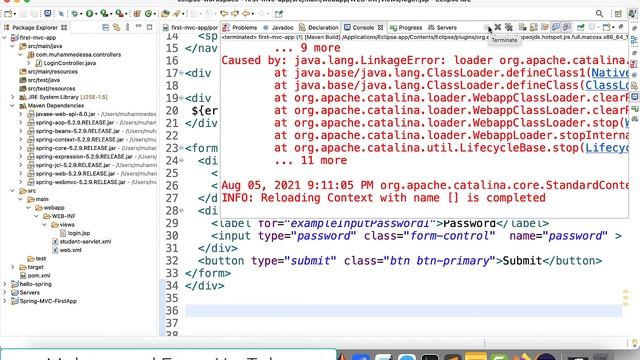640x360 pixels.
Task: Click the Coverage run icon
Action: coord(104,14)
